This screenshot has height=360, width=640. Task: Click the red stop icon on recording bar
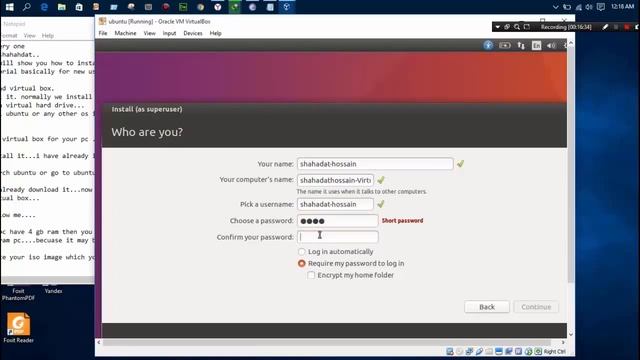627,27
